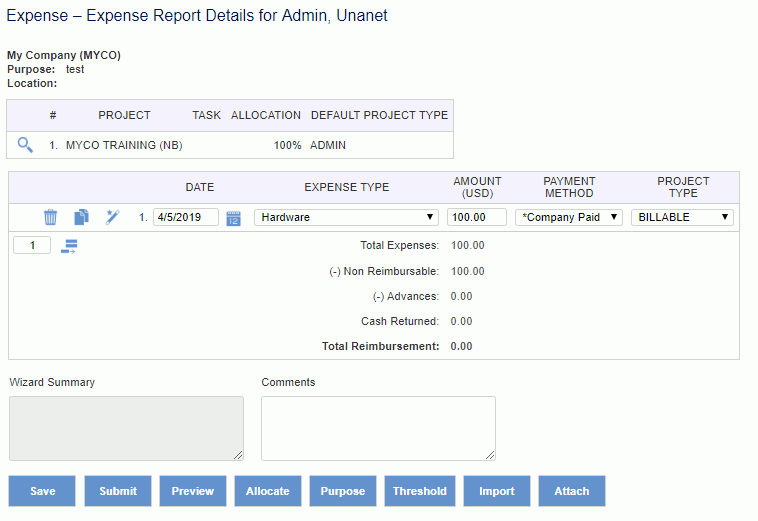Click the add lines icon
The height and width of the screenshot is (521, 758).
point(69,246)
